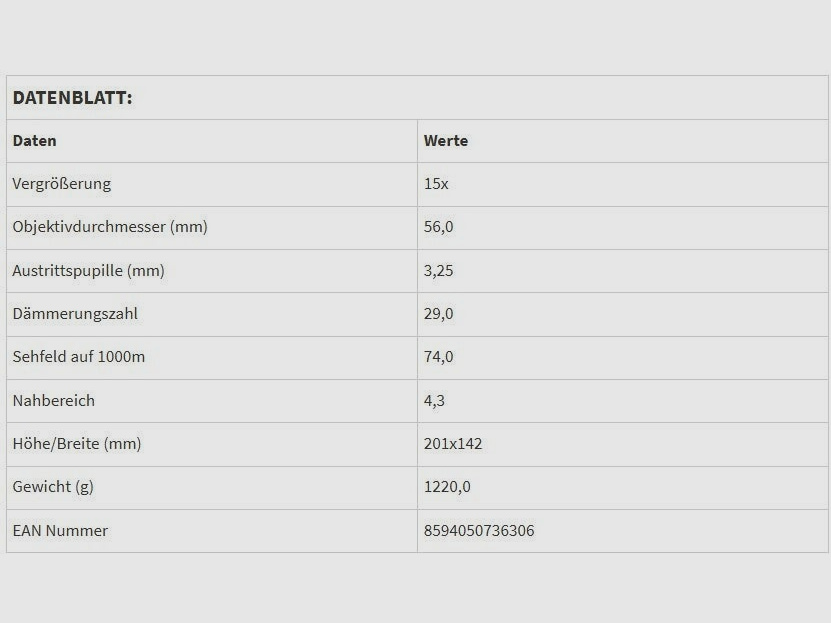Viewport: 831px width, 623px height.
Task: Select the 201x142 dimensions value
Action: [453, 444]
